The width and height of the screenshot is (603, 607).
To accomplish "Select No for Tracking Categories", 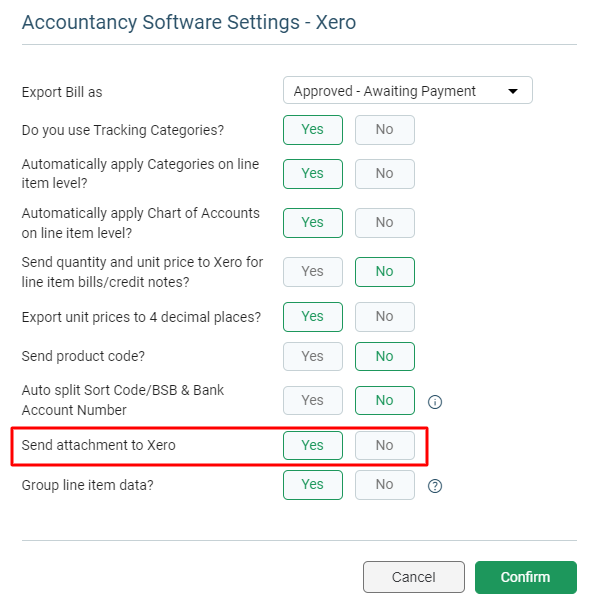I will [x=385, y=130].
